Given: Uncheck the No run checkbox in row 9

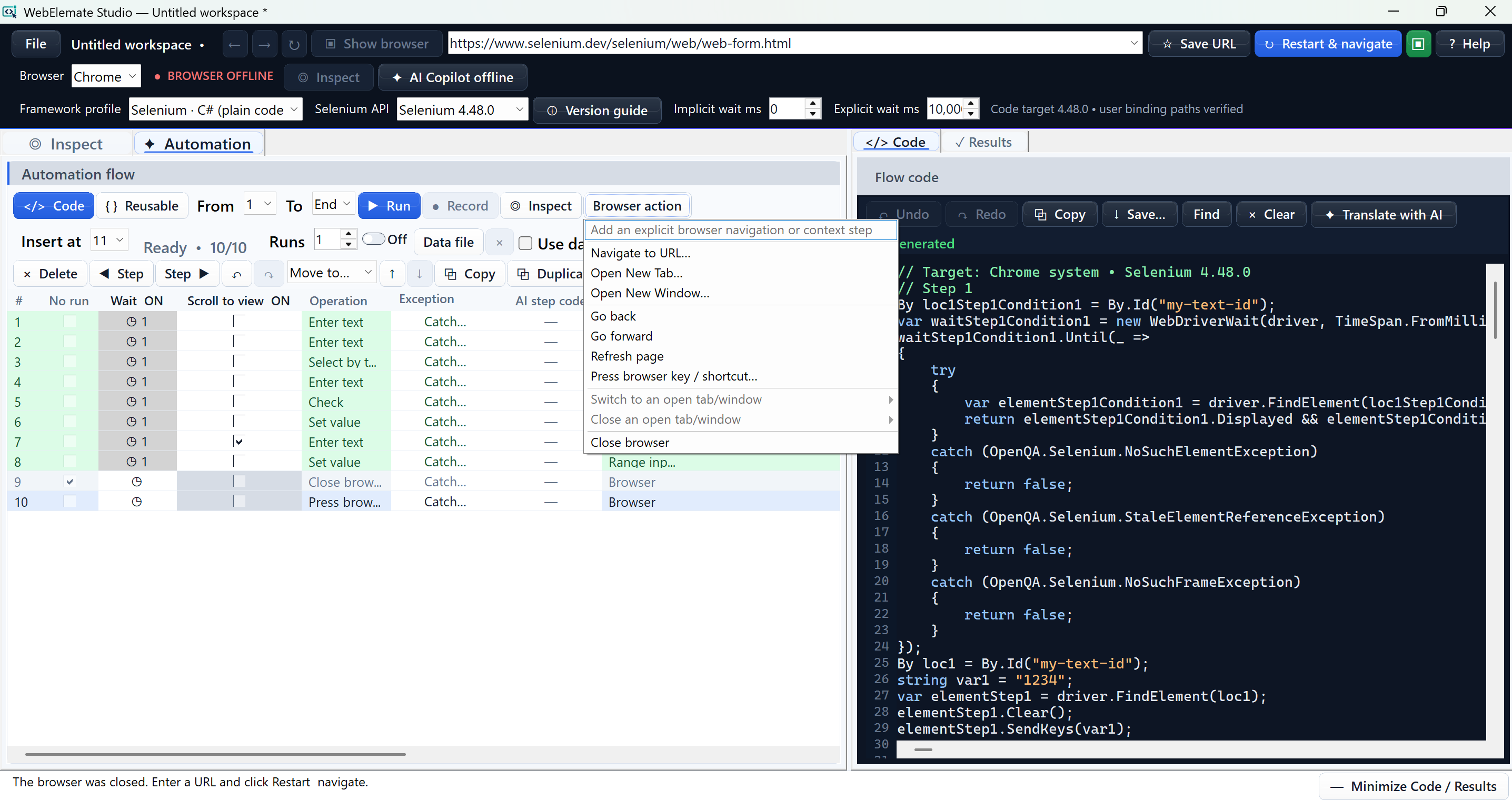Looking at the screenshot, I should [69, 481].
